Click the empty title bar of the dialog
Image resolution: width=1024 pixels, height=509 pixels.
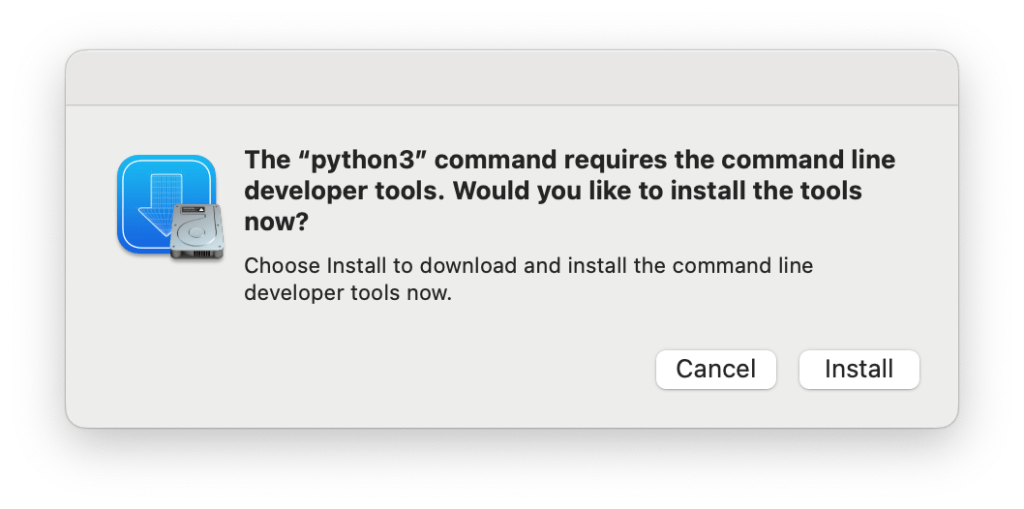[x=511, y=78]
